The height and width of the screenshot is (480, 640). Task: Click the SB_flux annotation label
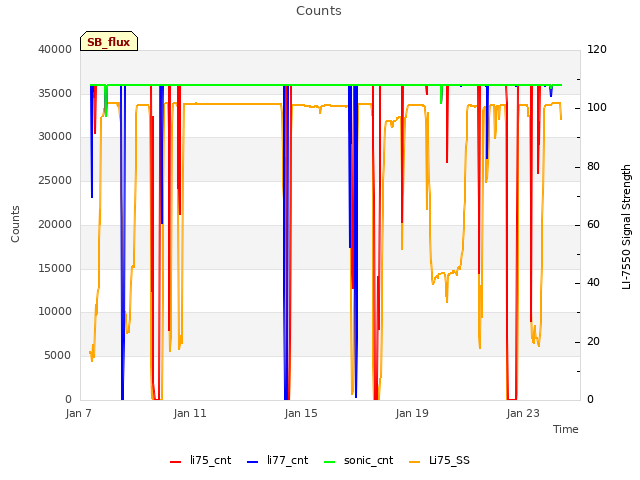[109, 42]
